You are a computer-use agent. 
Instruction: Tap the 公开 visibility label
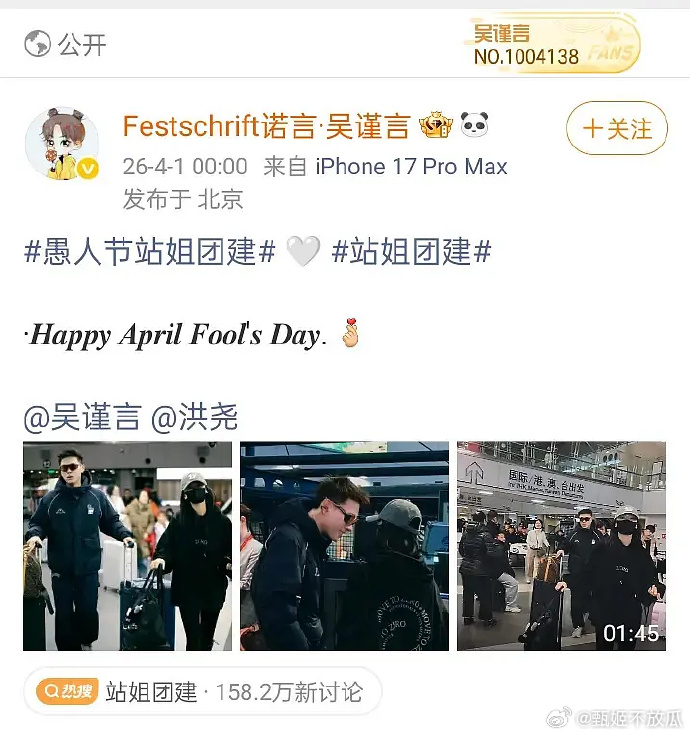coord(82,45)
